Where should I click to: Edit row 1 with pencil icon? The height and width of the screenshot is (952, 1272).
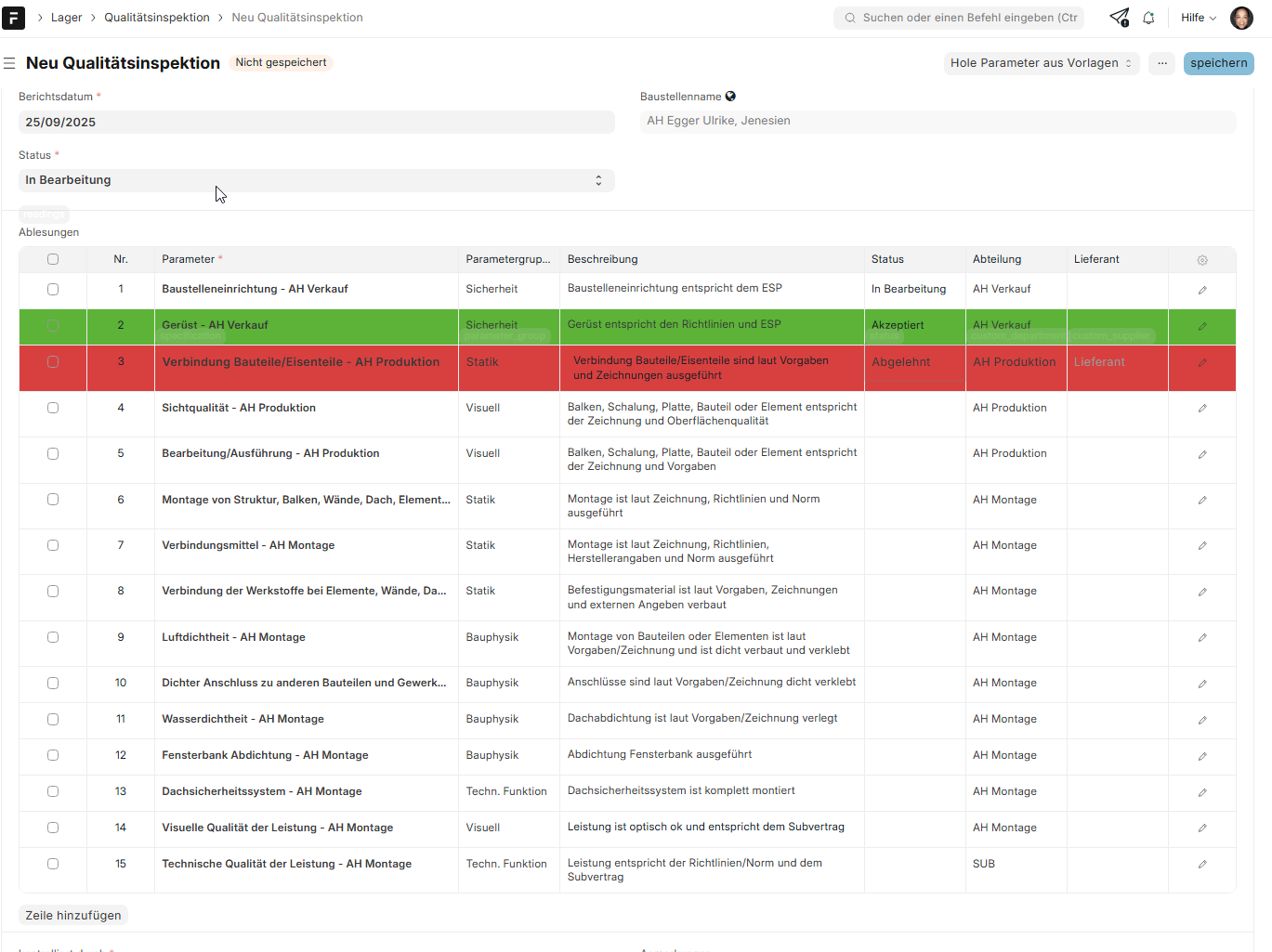coord(1202,290)
